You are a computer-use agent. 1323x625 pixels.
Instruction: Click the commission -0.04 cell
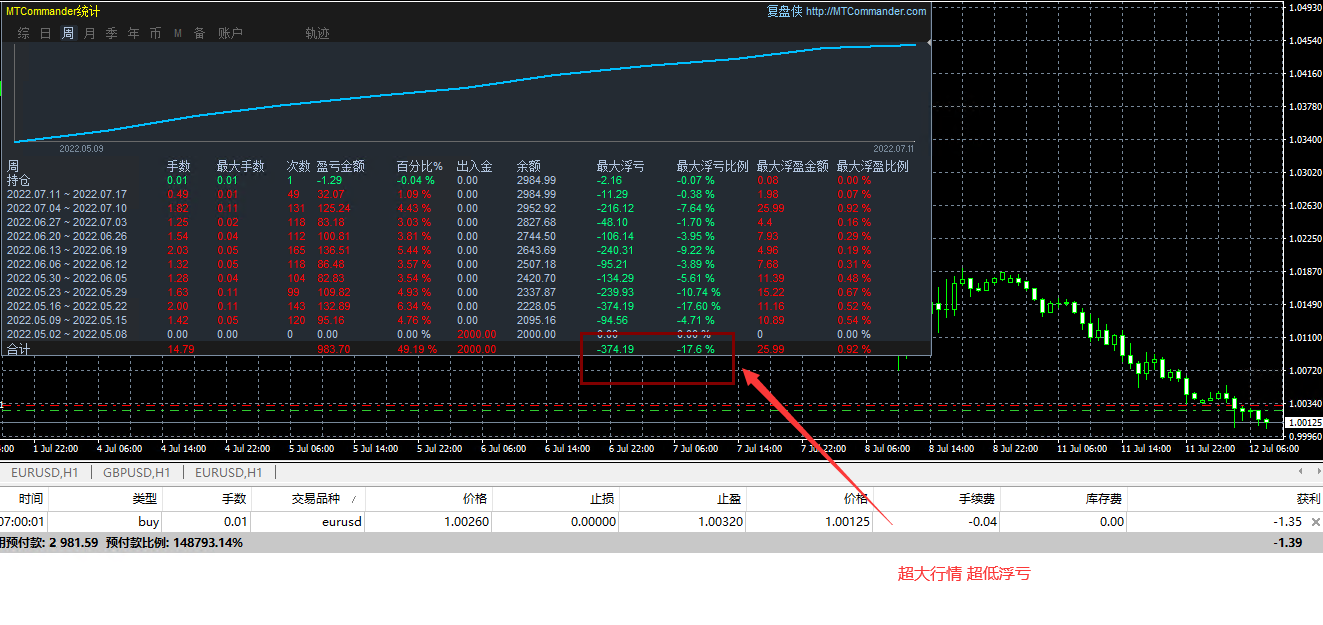(983, 522)
